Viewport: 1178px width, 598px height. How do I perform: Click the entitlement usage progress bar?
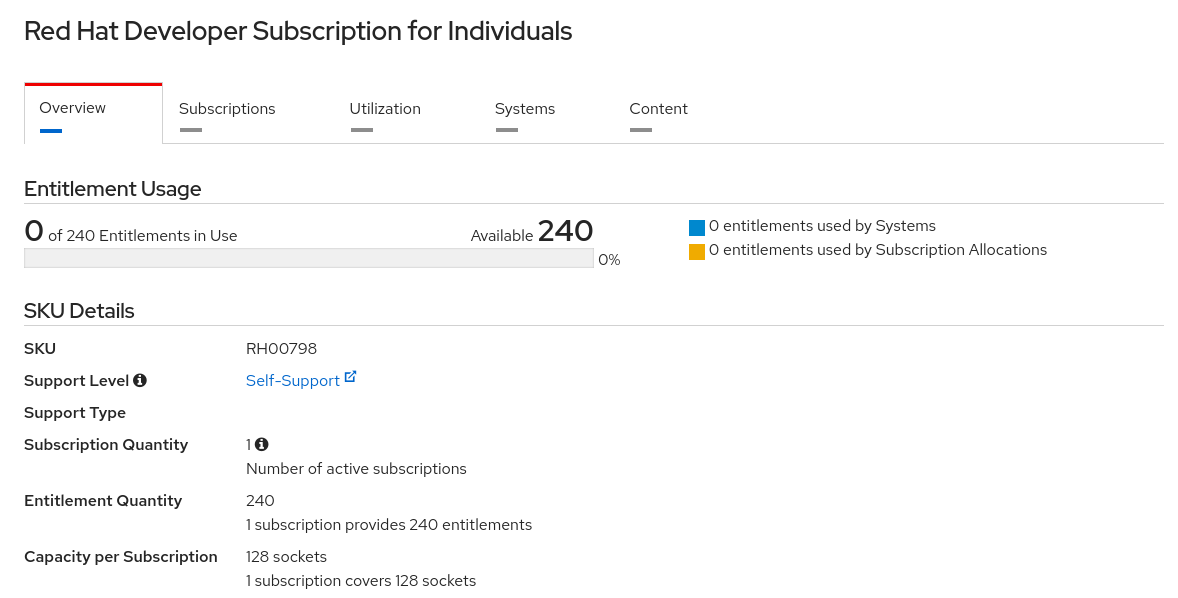[x=309, y=258]
